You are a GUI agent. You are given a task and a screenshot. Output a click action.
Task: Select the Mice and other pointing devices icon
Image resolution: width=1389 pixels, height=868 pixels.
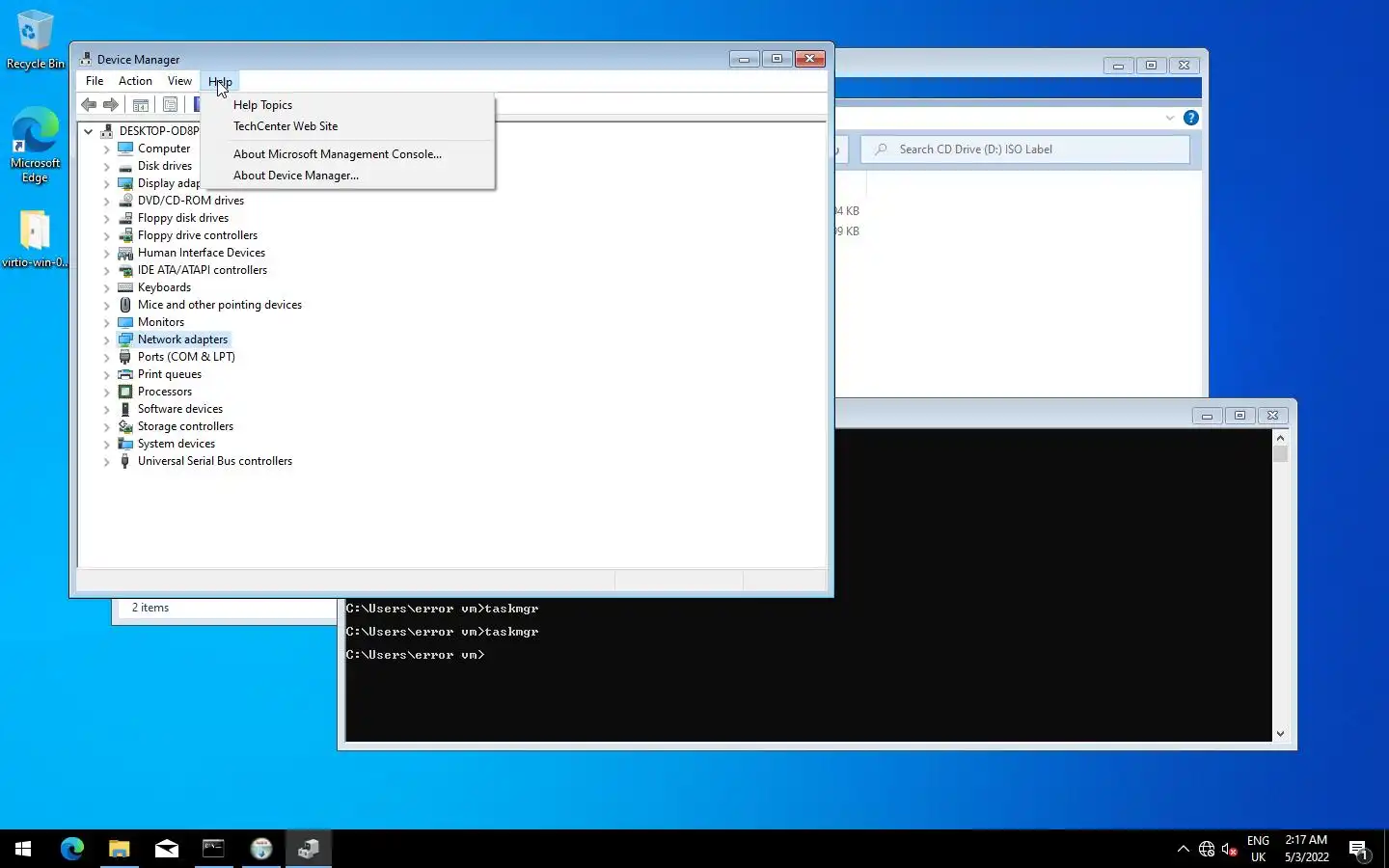(125, 305)
